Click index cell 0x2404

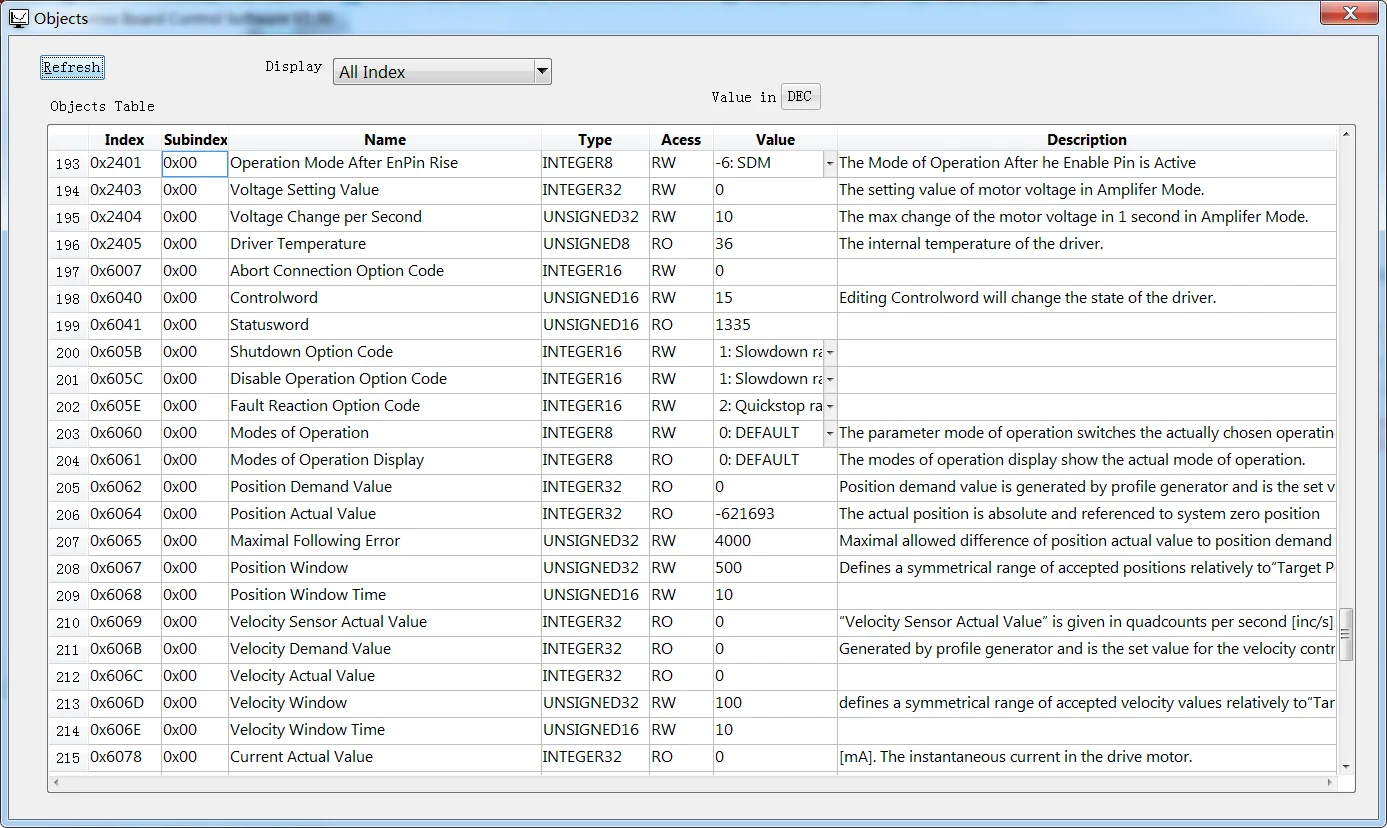[125, 217]
